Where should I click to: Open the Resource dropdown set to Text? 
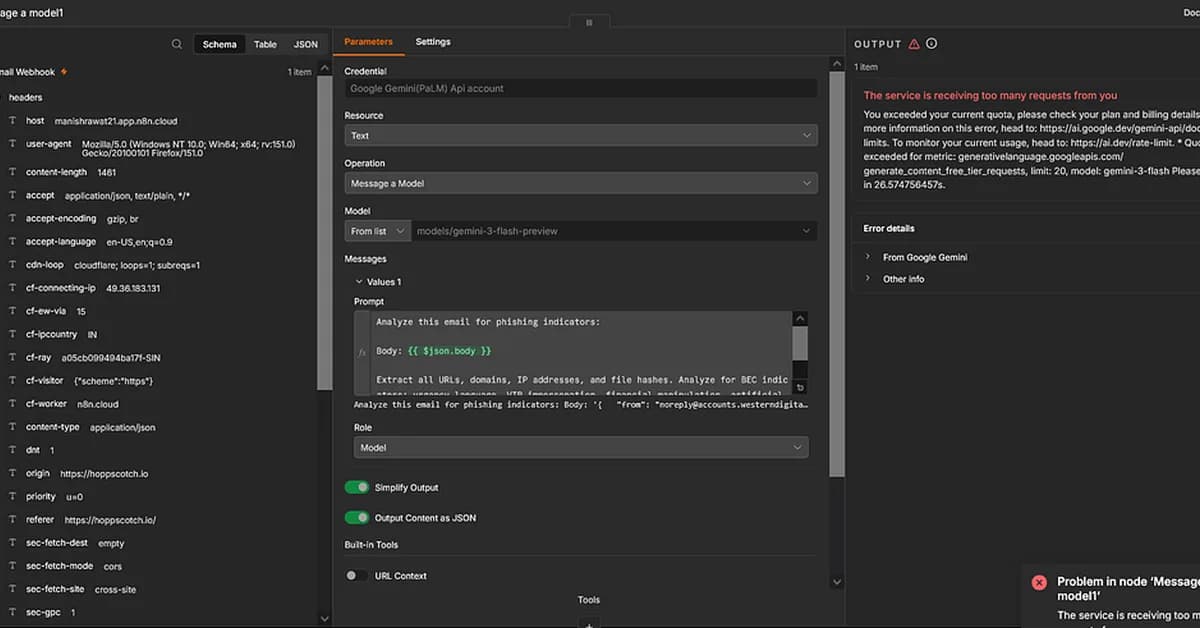coord(580,135)
